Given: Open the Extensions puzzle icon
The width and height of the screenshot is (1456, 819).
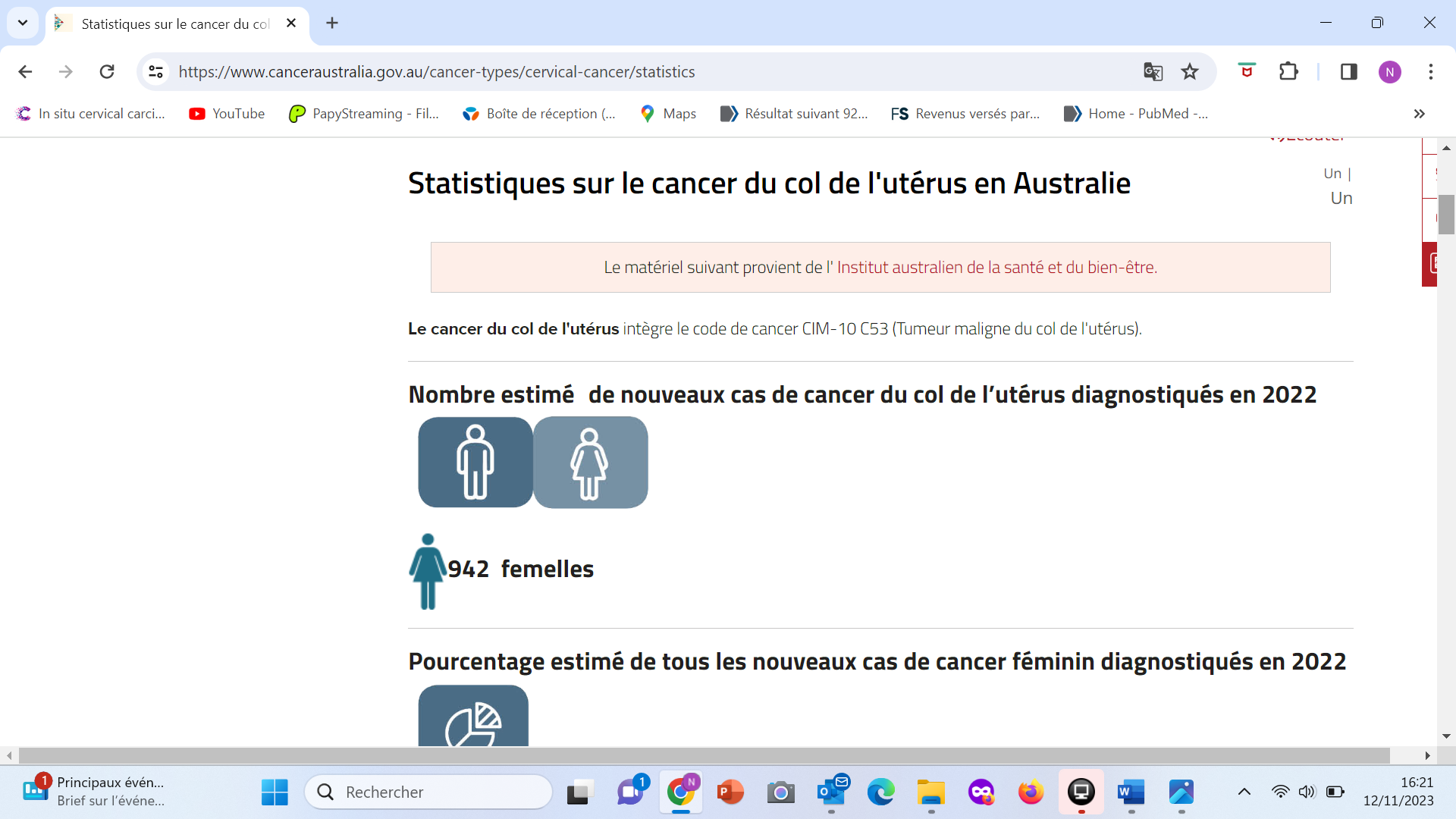Looking at the screenshot, I should [1288, 72].
